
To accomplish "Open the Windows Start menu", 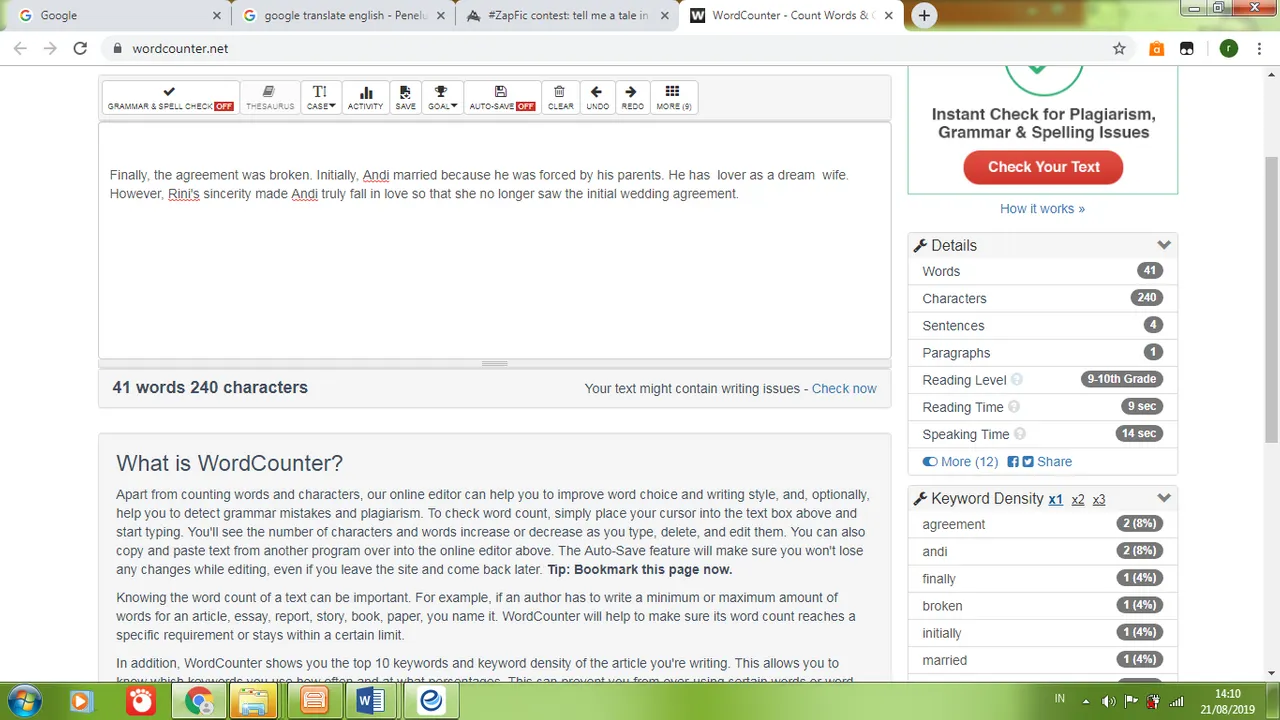I will tap(24, 701).
